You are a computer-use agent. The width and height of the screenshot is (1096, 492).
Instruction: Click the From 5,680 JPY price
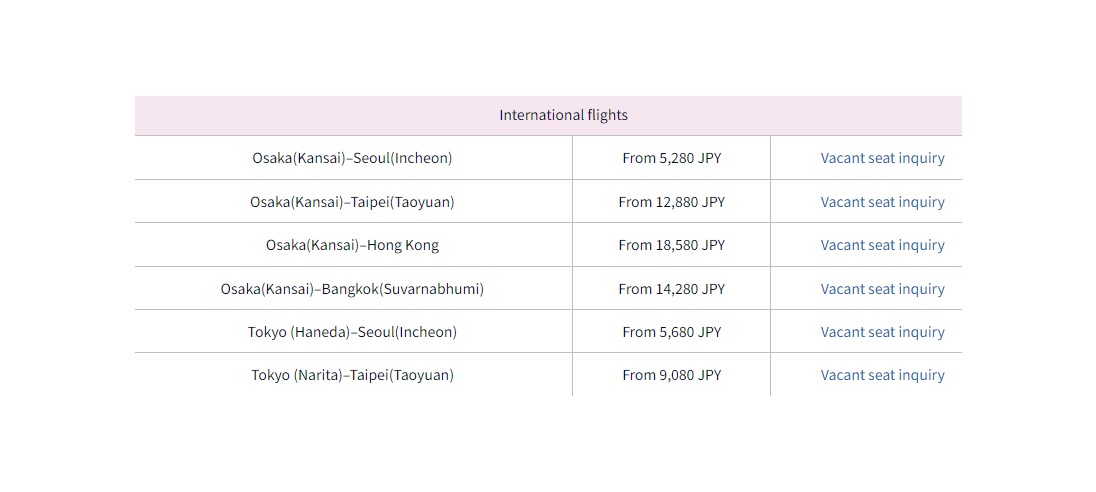[x=672, y=332]
